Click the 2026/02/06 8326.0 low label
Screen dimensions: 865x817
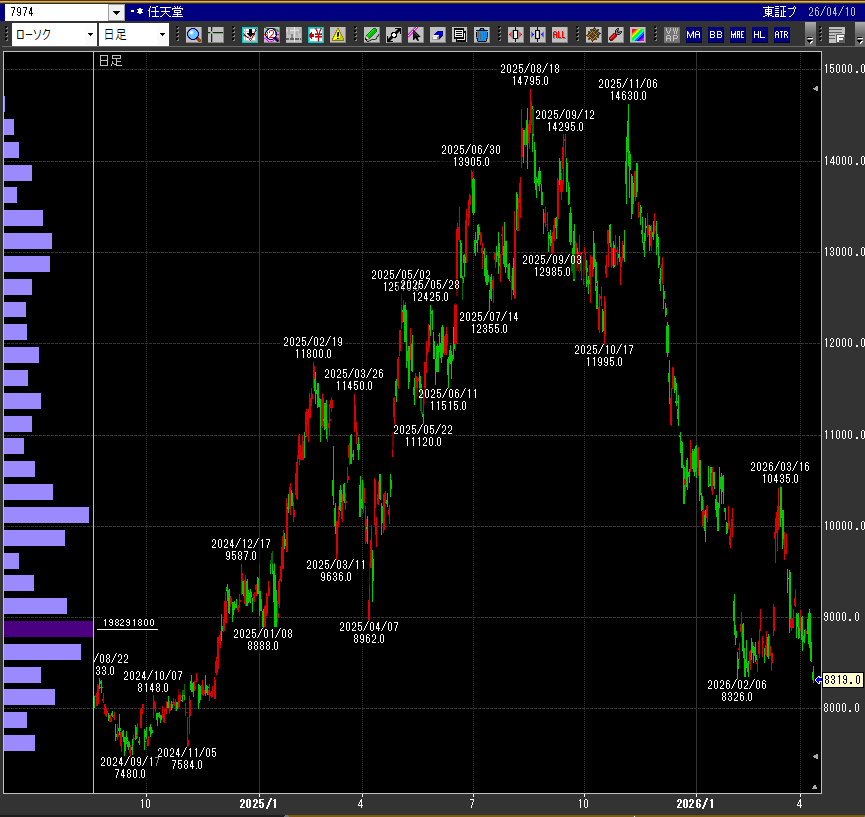737,691
